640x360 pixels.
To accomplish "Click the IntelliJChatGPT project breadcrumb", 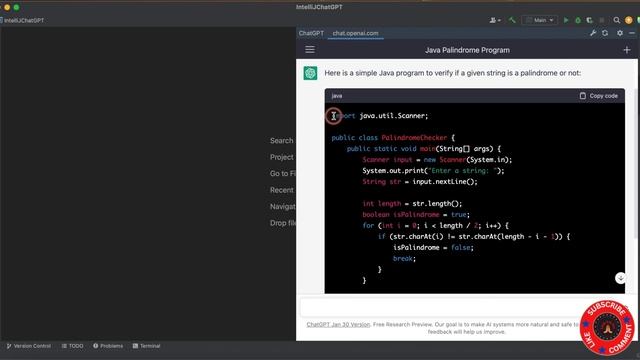I will [x=22, y=20].
